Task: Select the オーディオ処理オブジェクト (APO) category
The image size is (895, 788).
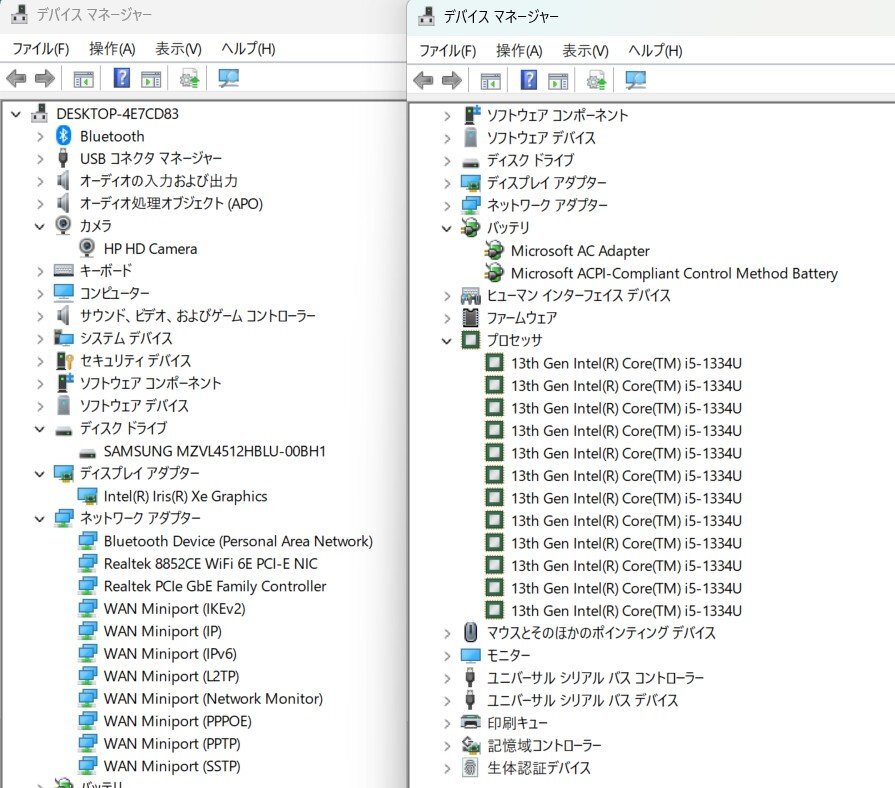Action: pyautogui.click(x=171, y=203)
